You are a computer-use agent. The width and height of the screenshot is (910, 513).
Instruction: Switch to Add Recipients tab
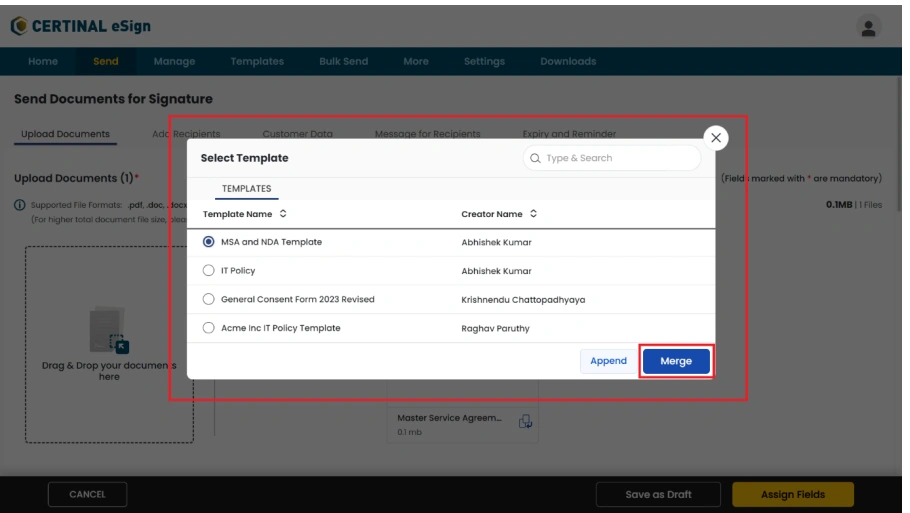coord(186,134)
